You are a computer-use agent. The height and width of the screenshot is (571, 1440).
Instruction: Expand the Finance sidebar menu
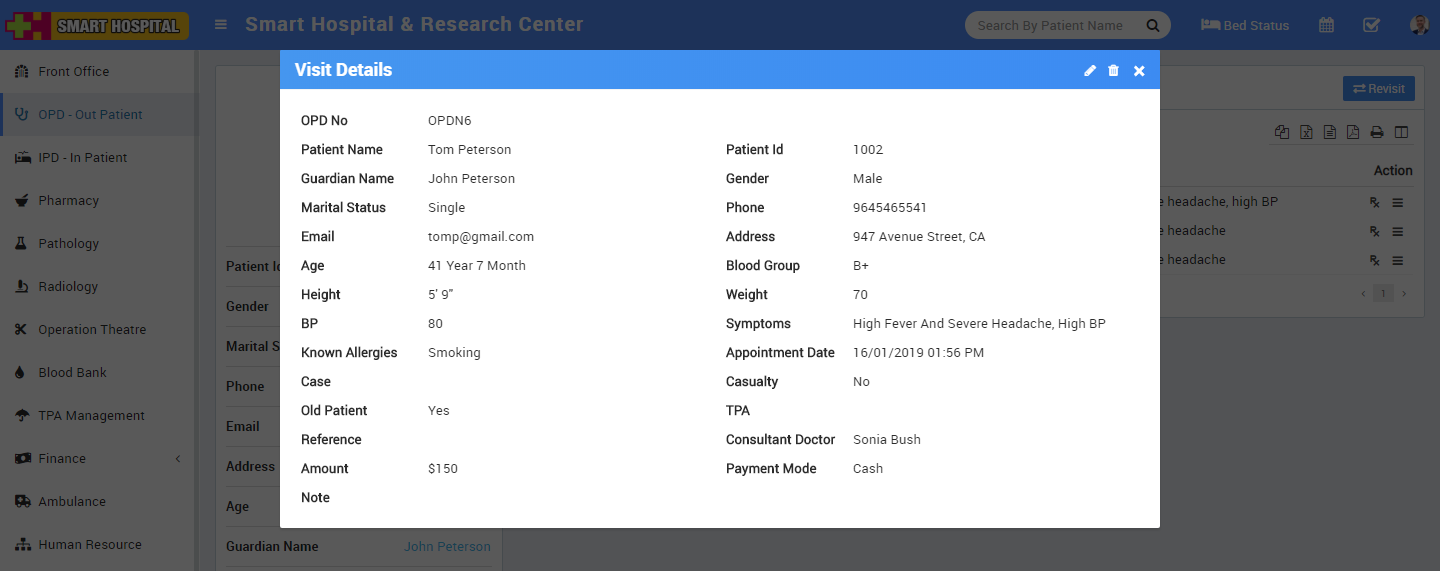coord(97,459)
